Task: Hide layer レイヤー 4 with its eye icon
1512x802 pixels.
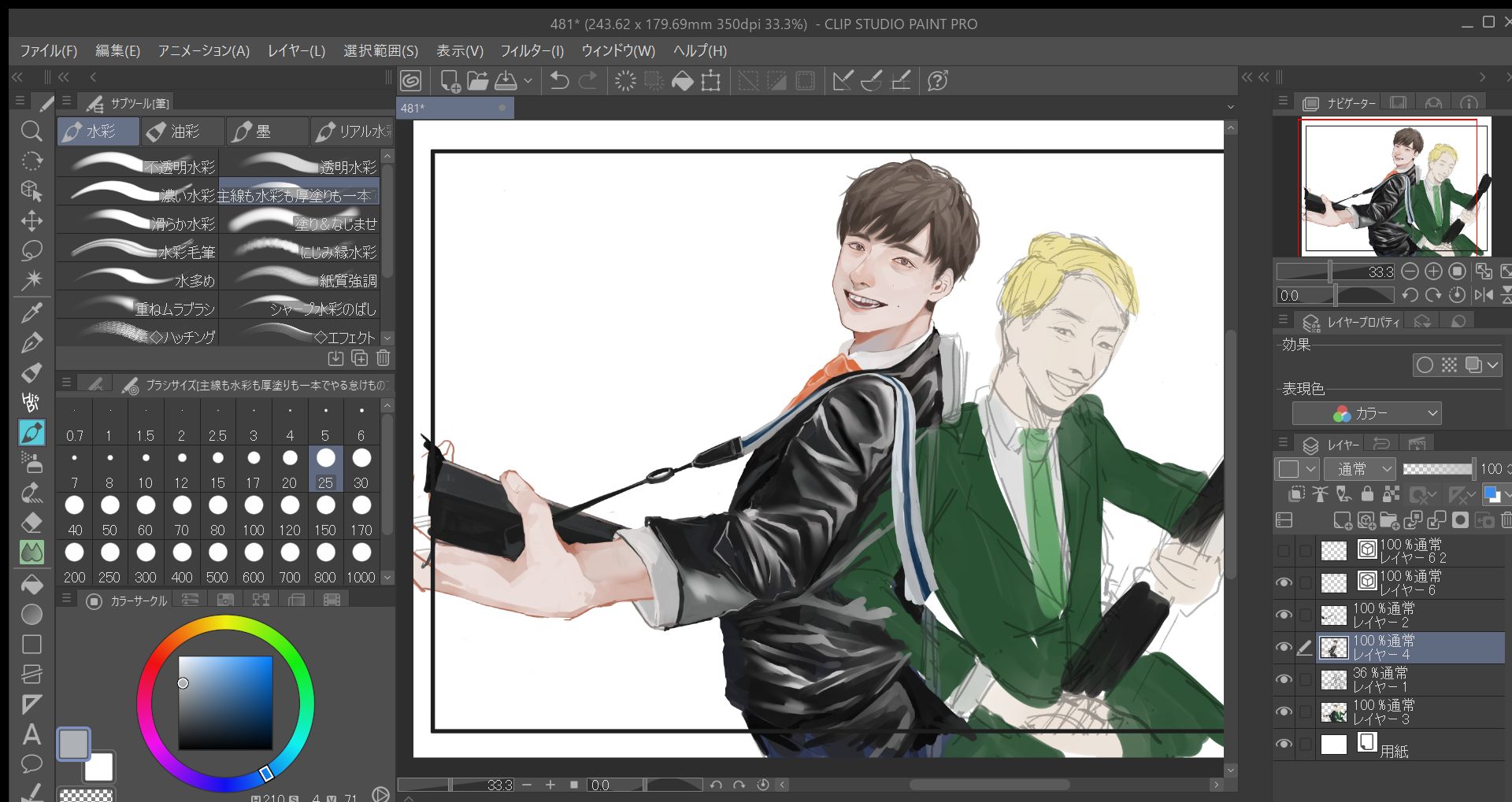Action: tap(1284, 648)
